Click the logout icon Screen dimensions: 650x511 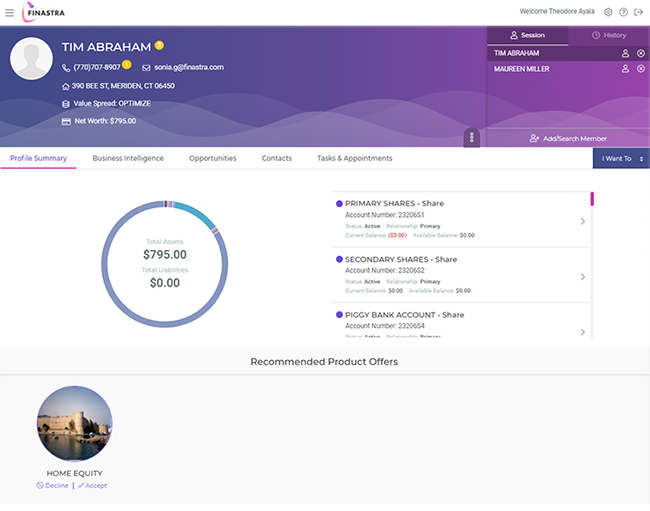638,12
